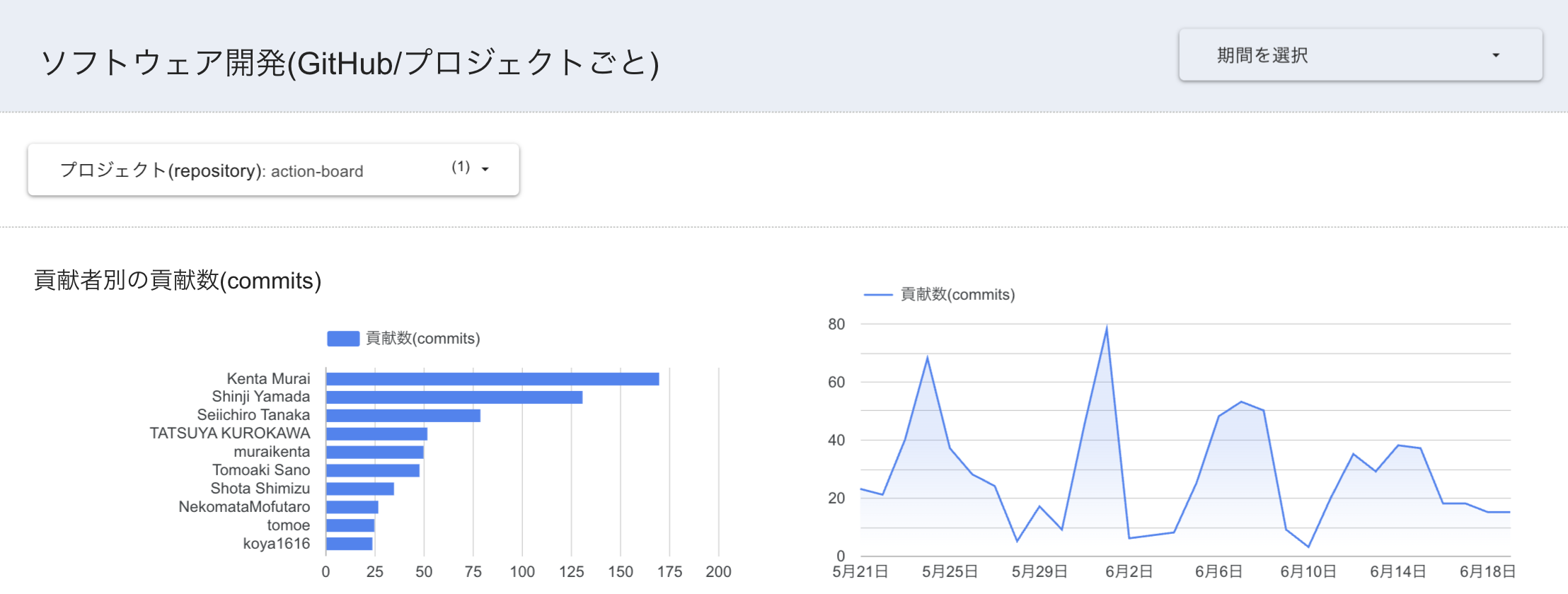This screenshot has width=1568, height=594.
Task: Click the 5月29日 axis label
Action: [x=1039, y=571]
